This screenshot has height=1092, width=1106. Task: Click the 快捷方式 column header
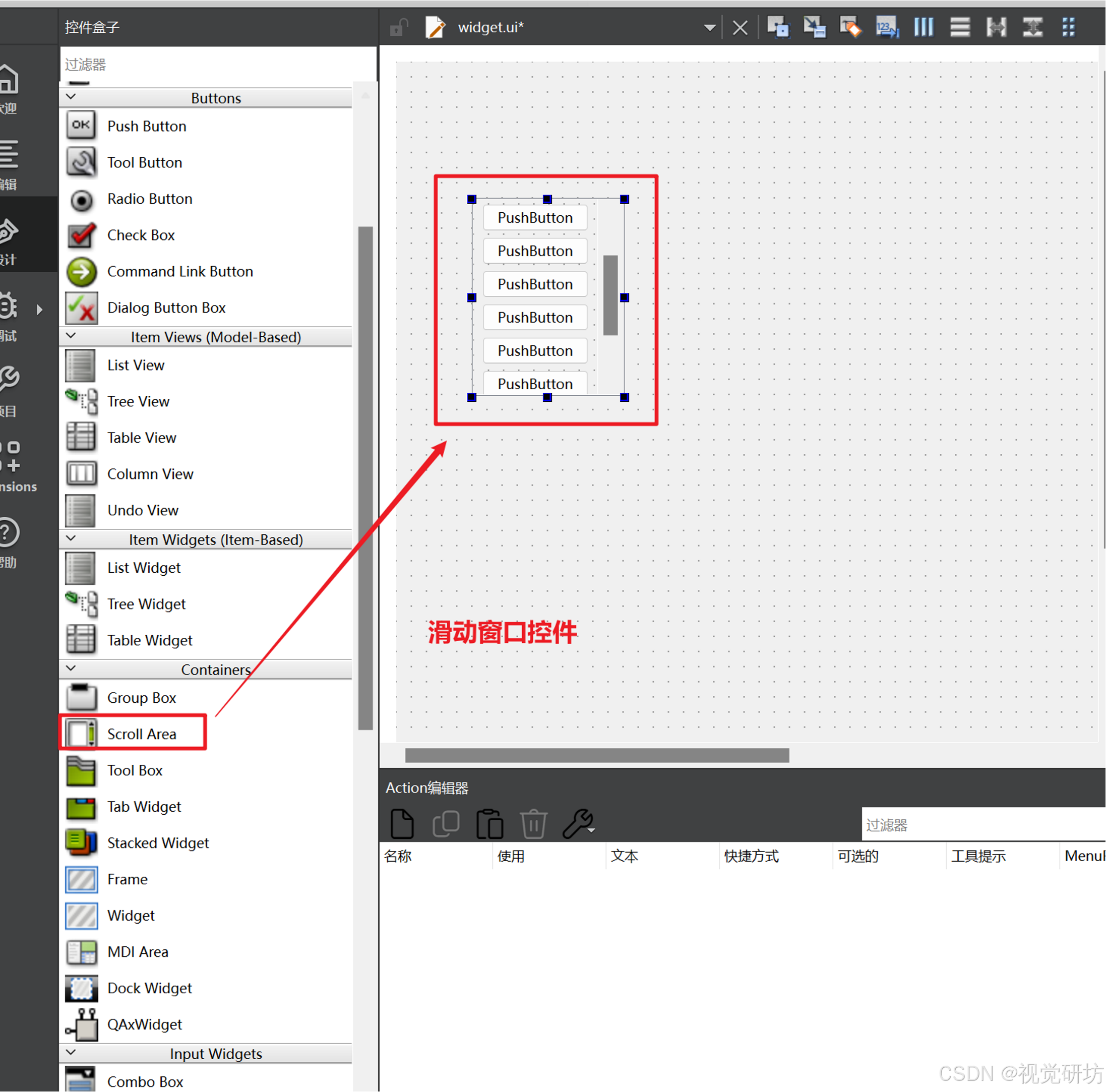751,856
